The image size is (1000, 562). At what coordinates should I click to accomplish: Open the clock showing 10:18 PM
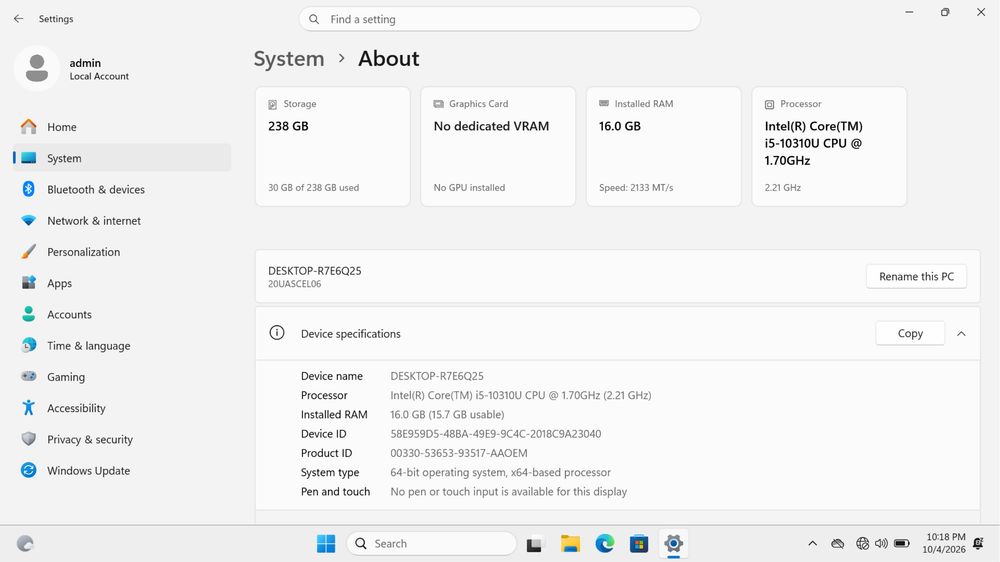[x=944, y=544]
